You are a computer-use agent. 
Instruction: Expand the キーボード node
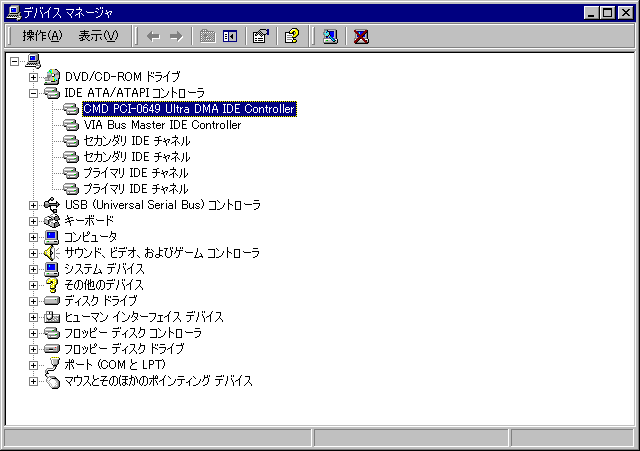(33, 221)
